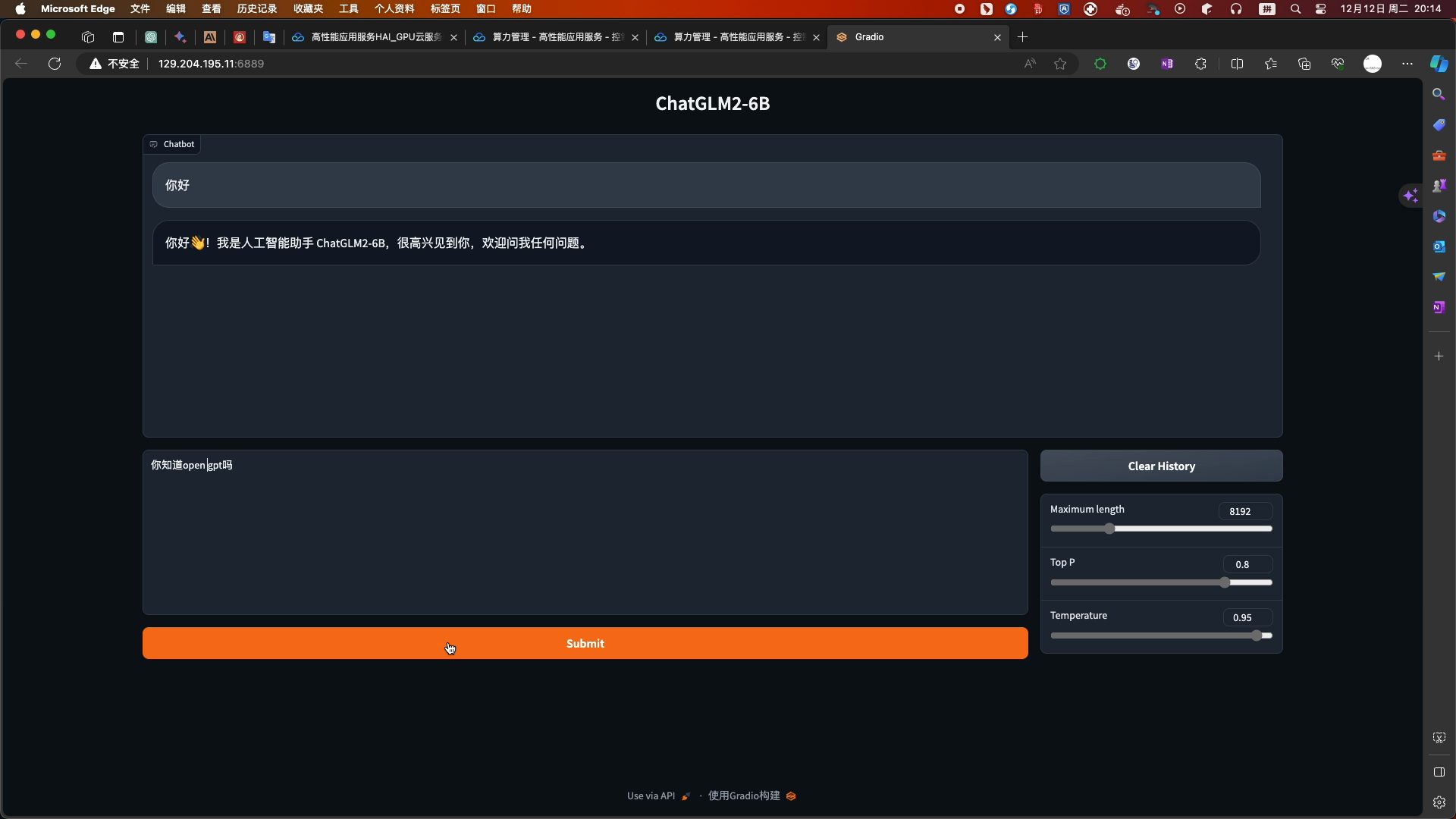Add new sidebar app plus button

point(1439,356)
